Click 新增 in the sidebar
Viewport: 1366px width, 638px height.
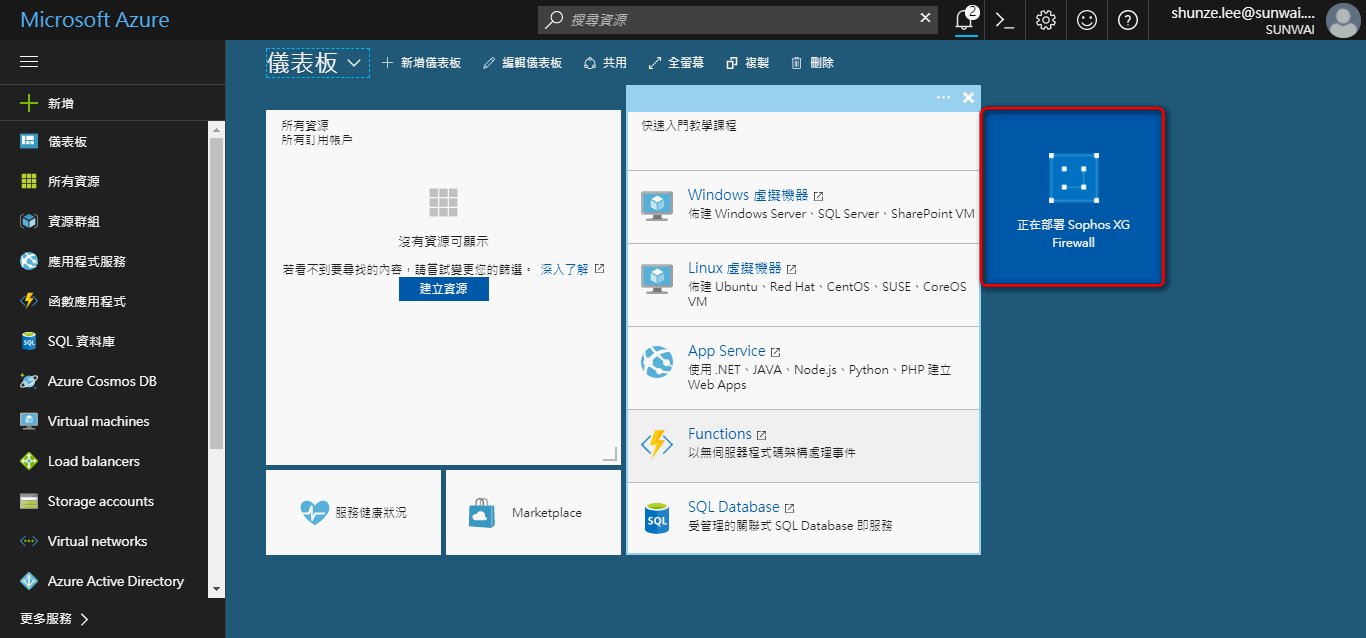coord(112,104)
